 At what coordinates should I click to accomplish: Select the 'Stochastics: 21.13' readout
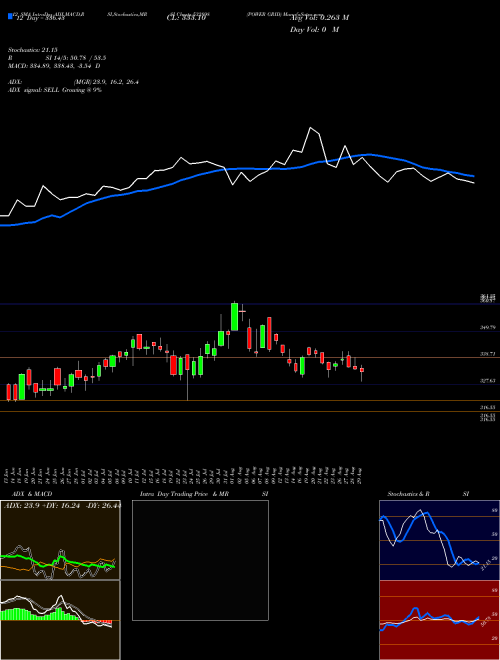pos(33,50)
